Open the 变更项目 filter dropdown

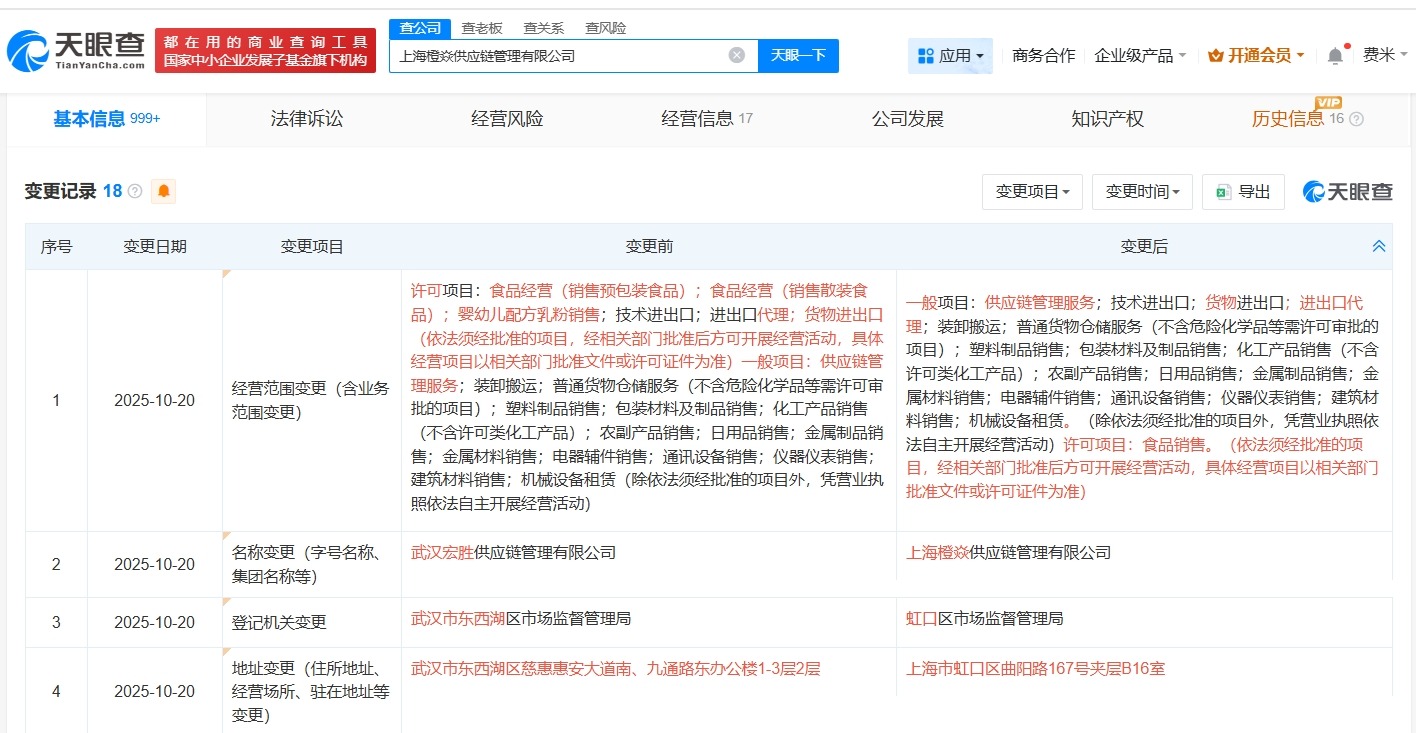coord(1032,192)
